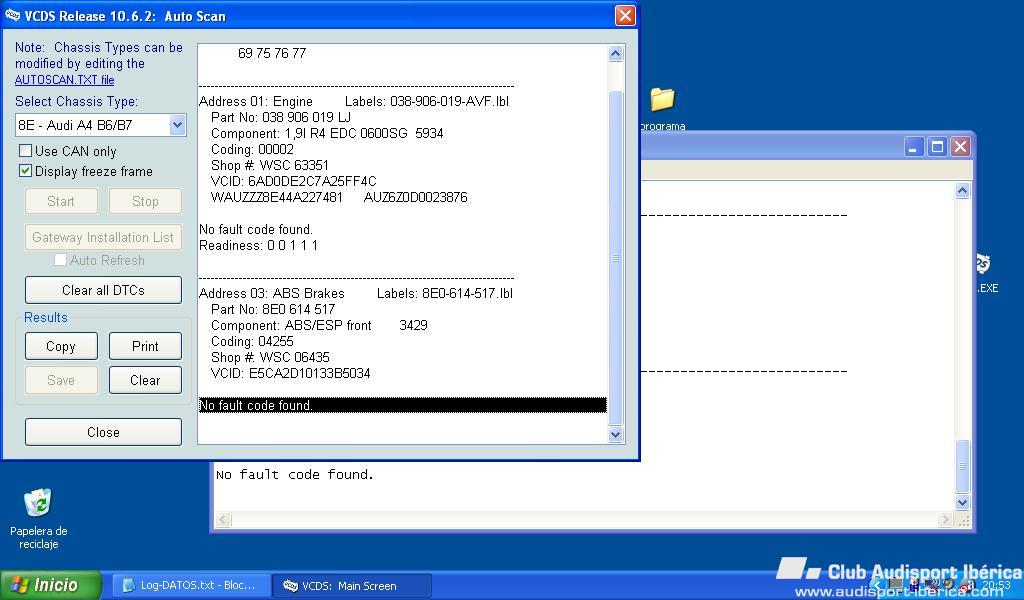Click the taskbar clock showing 20:53

tap(997, 585)
